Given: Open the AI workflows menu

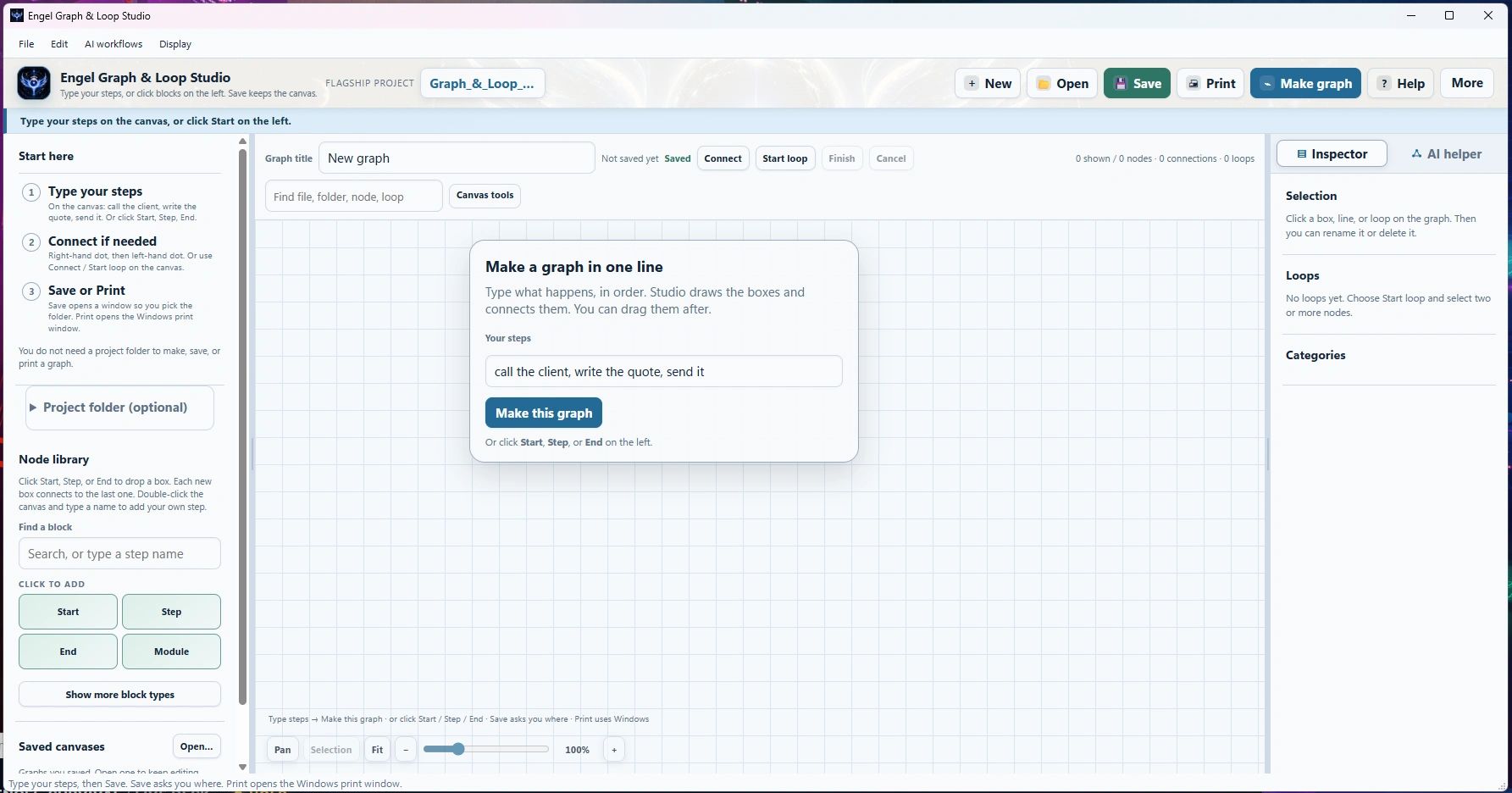Looking at the screenshot, I should coord(114,44).
